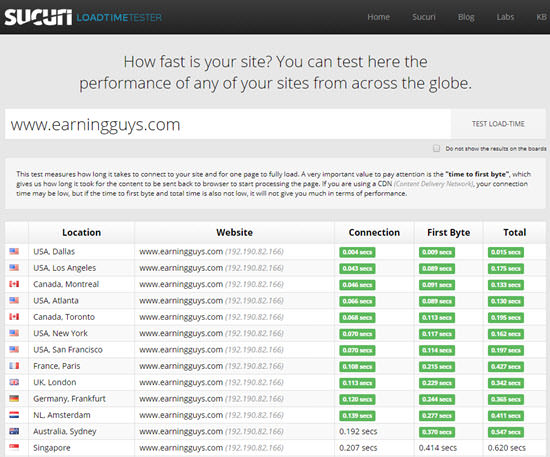Image resolution: width=550 pixels, height=457 pixels.
Task: Open the Sucuri menu item
Action: point(423,17)
